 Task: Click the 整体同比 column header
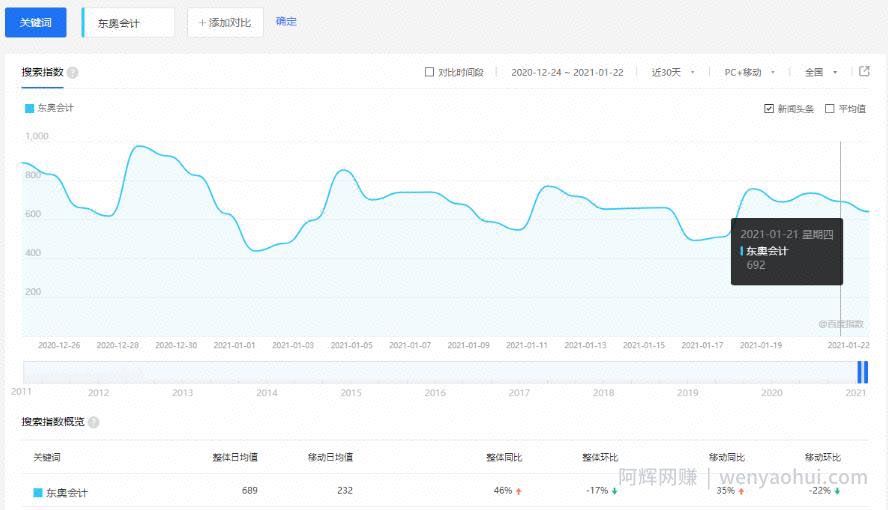pos(504,457)
